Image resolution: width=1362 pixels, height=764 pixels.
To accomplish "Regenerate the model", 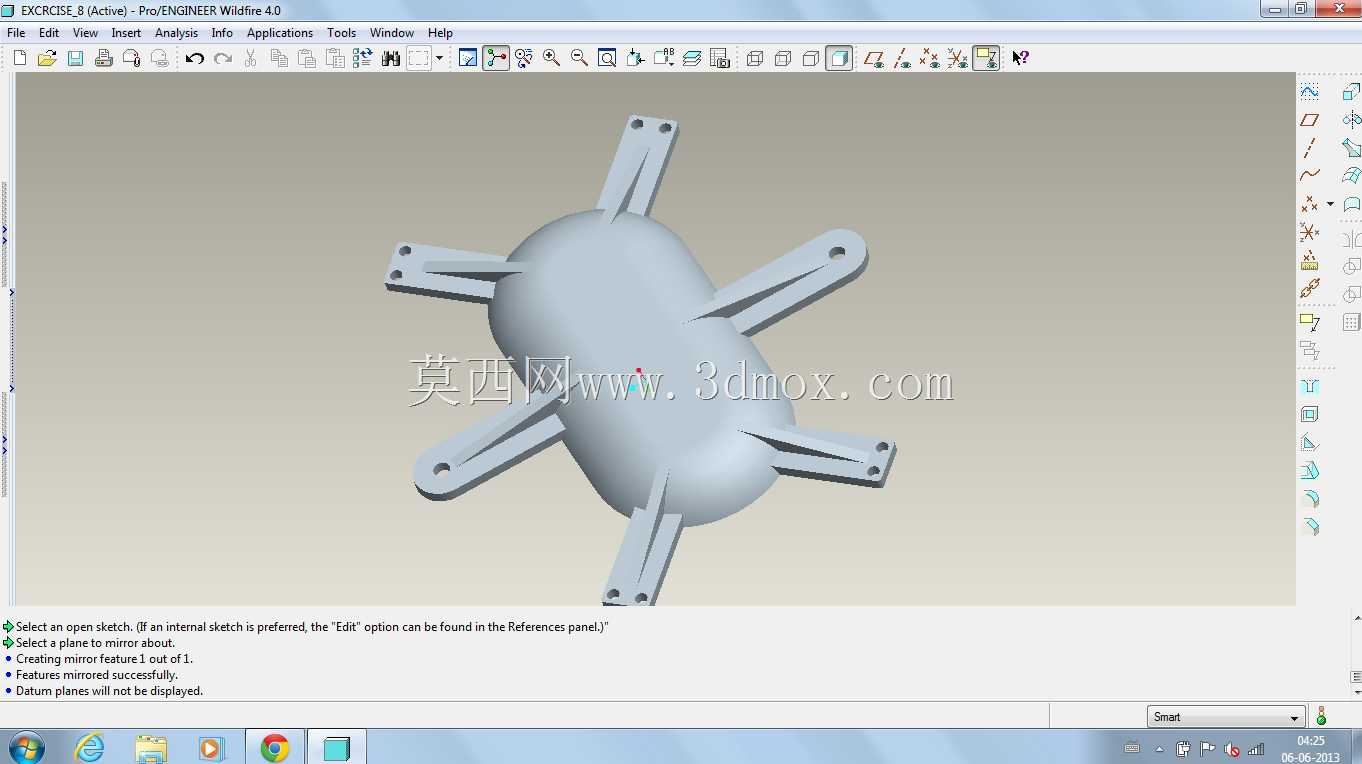I will coord(363,58).
